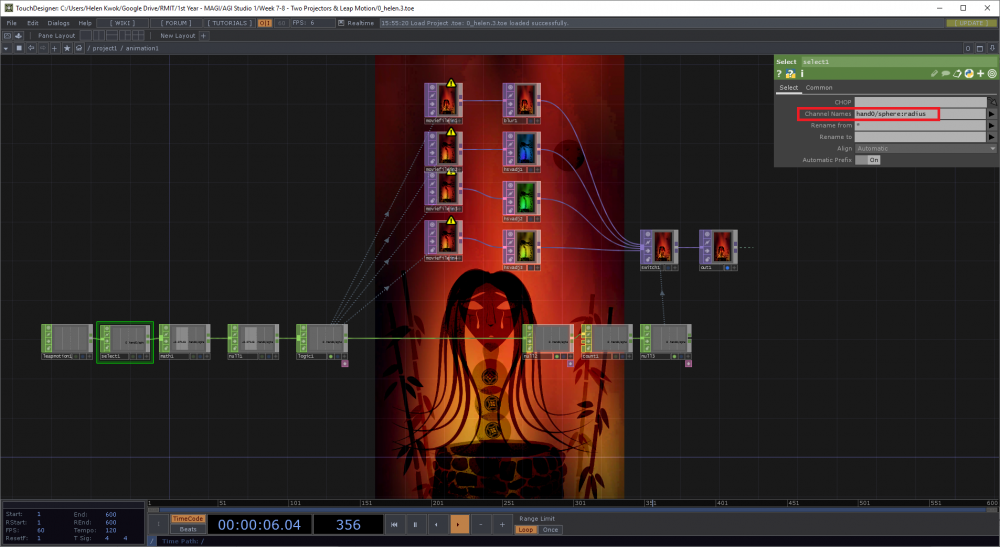1000x547 pixels.
Task: Switch to the Select parameter tab
Action: click(788, 88)
